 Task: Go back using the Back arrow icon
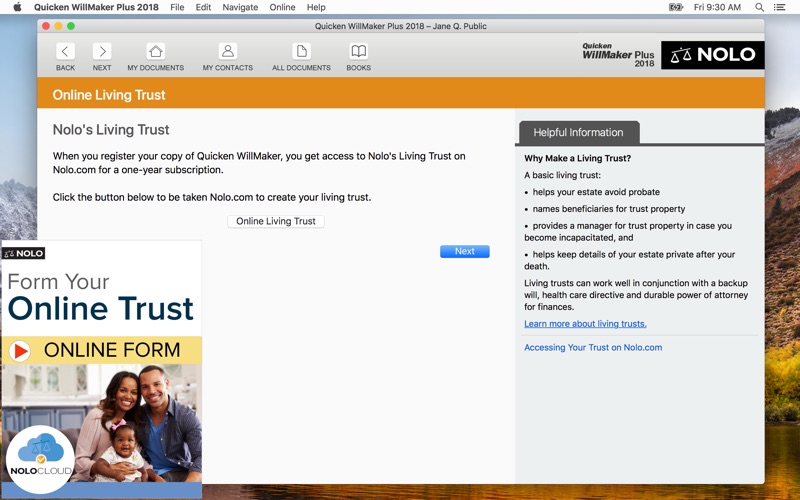[65, 51]
